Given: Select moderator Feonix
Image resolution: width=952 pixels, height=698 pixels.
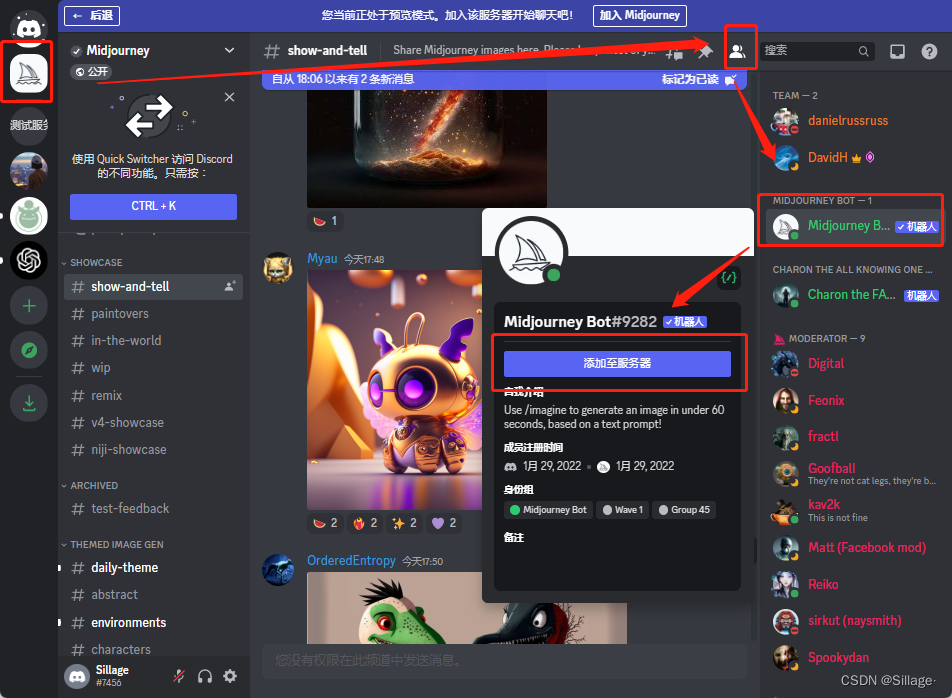Looking at the screenshot, I should [852, 401].
